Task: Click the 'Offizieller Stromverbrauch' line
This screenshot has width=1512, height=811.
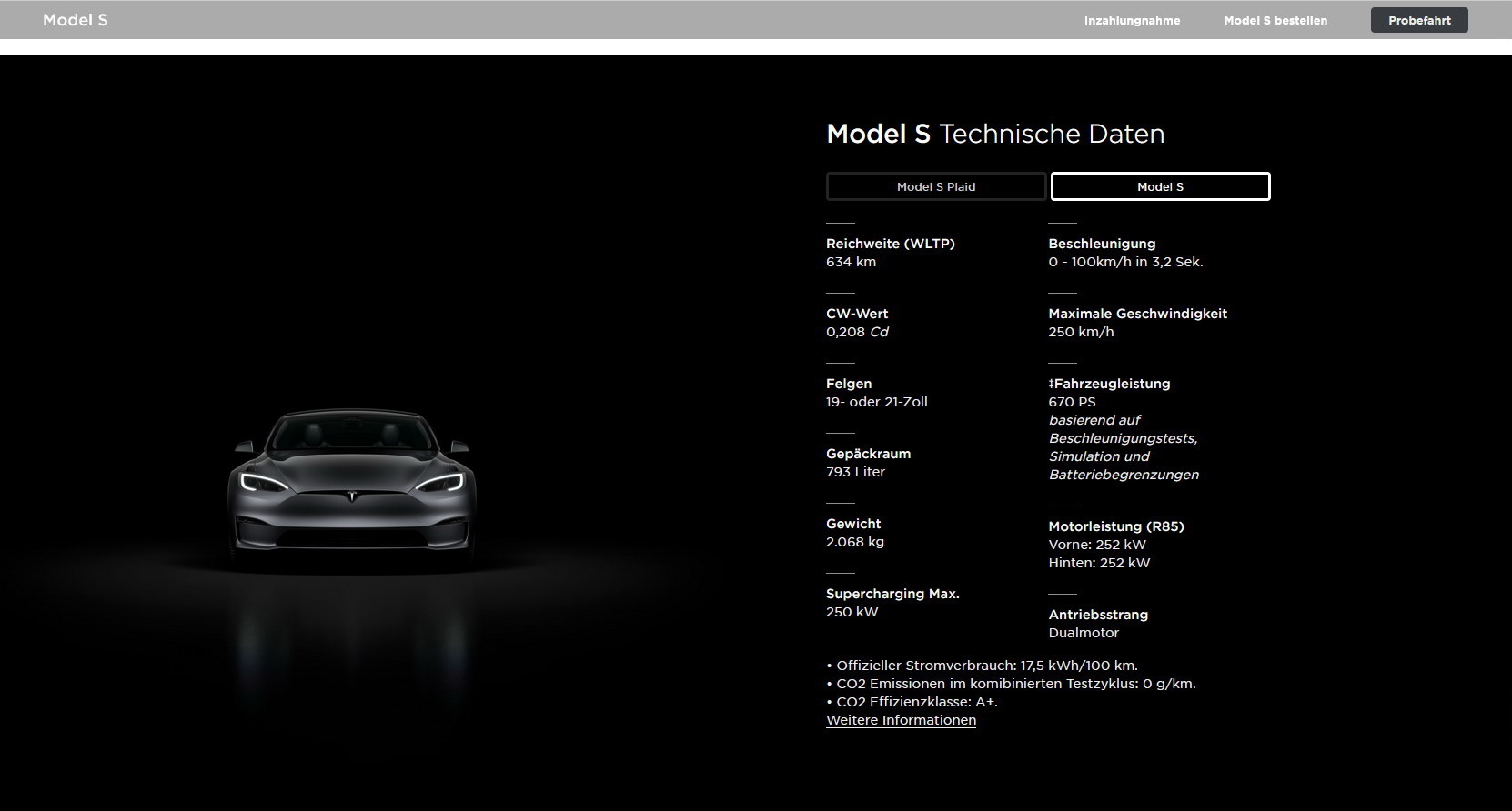Action: (x=982, y=666)
